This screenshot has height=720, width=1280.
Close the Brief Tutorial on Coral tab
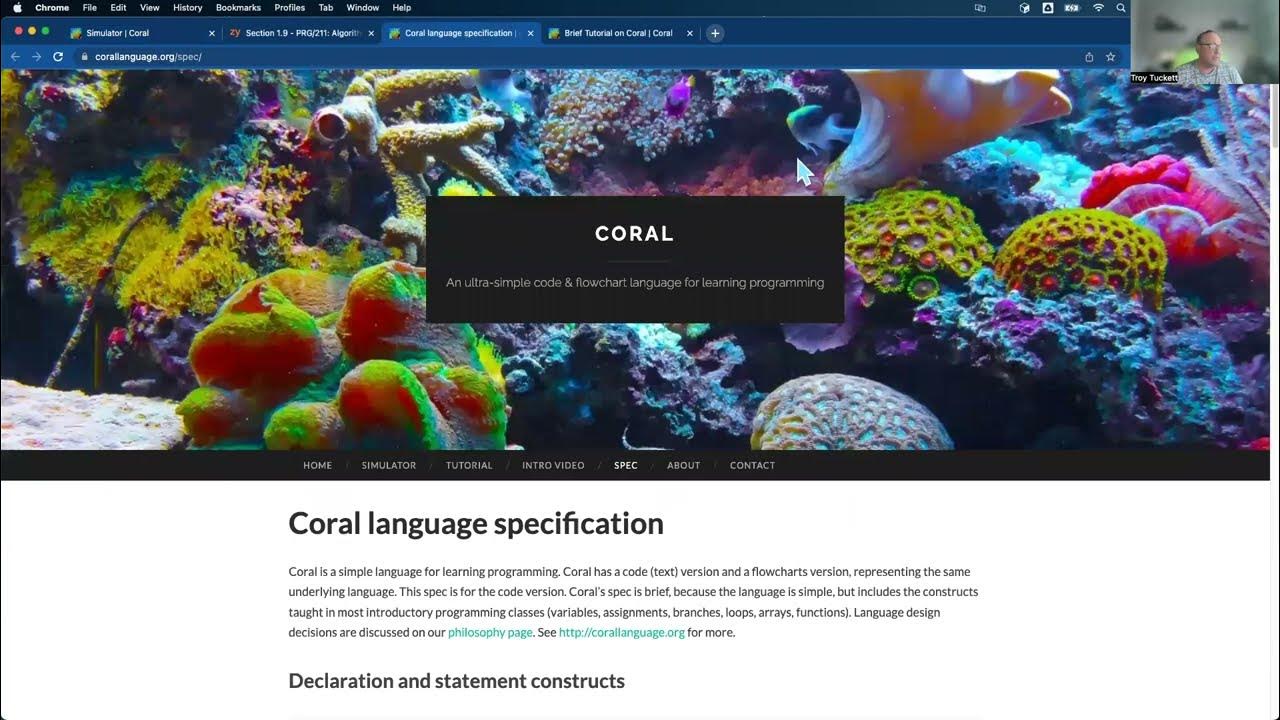point(690,33)
